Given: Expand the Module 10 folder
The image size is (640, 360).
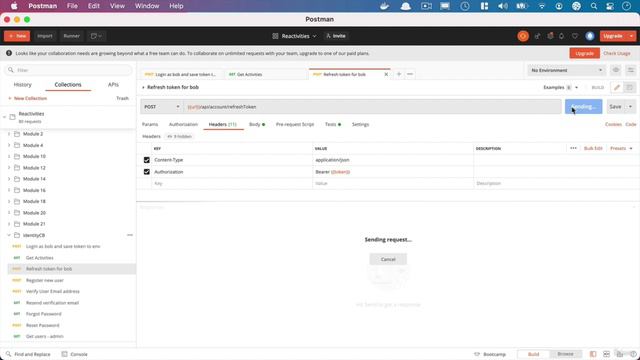Looking at the screenshot, I should (x=9, y=156).
